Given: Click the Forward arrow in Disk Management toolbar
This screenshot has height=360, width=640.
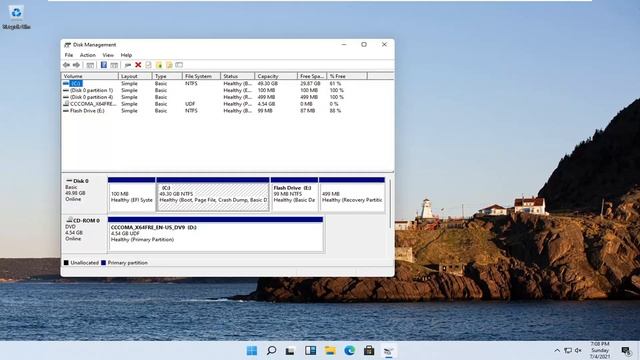Looking at the screenshot, I should (x=76, y=65).
